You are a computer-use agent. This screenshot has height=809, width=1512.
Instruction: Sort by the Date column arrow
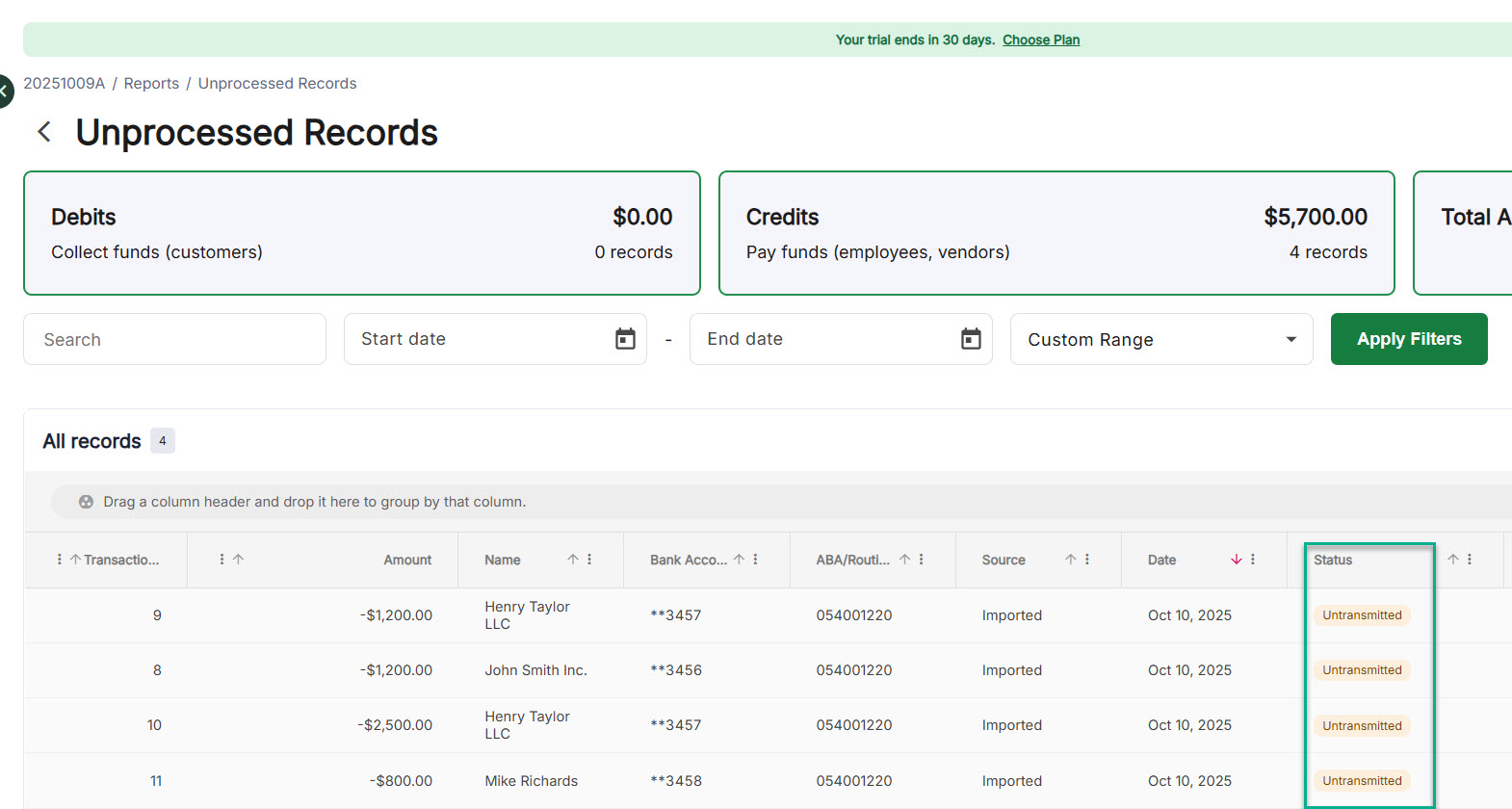tap(1237, 560)
